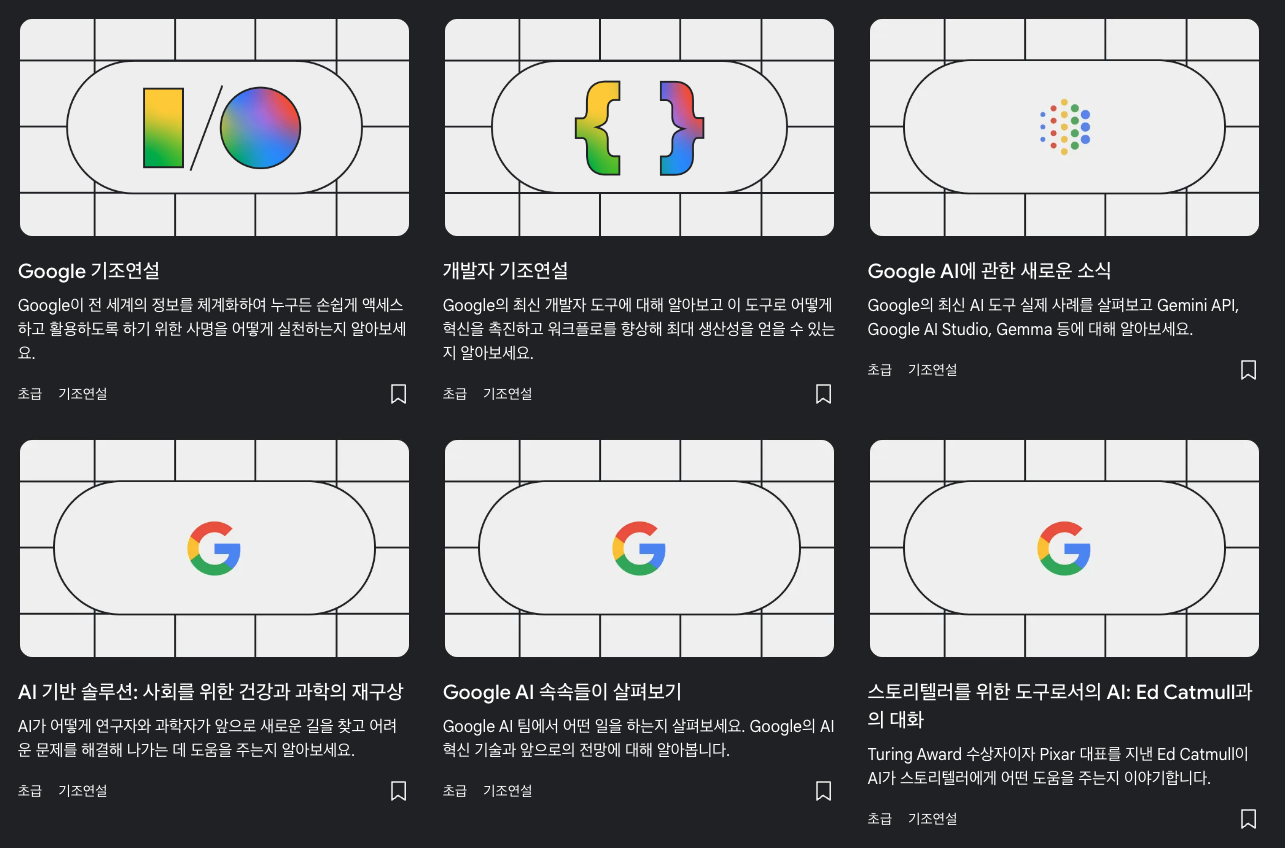
Task: Bookmark the Google AI 속속들이 살펴보기 session
Action: click(x=823, y=791)
